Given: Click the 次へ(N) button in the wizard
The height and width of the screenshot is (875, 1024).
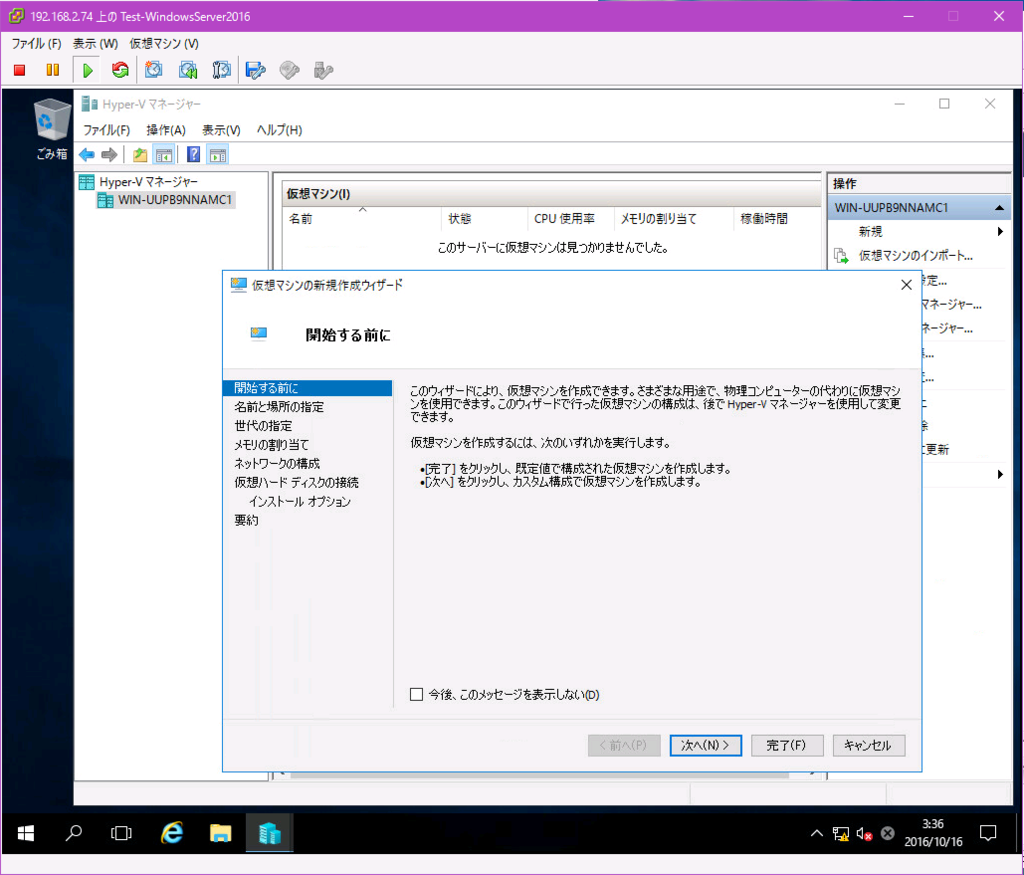Looking at the screenshot, I should 705,745.
